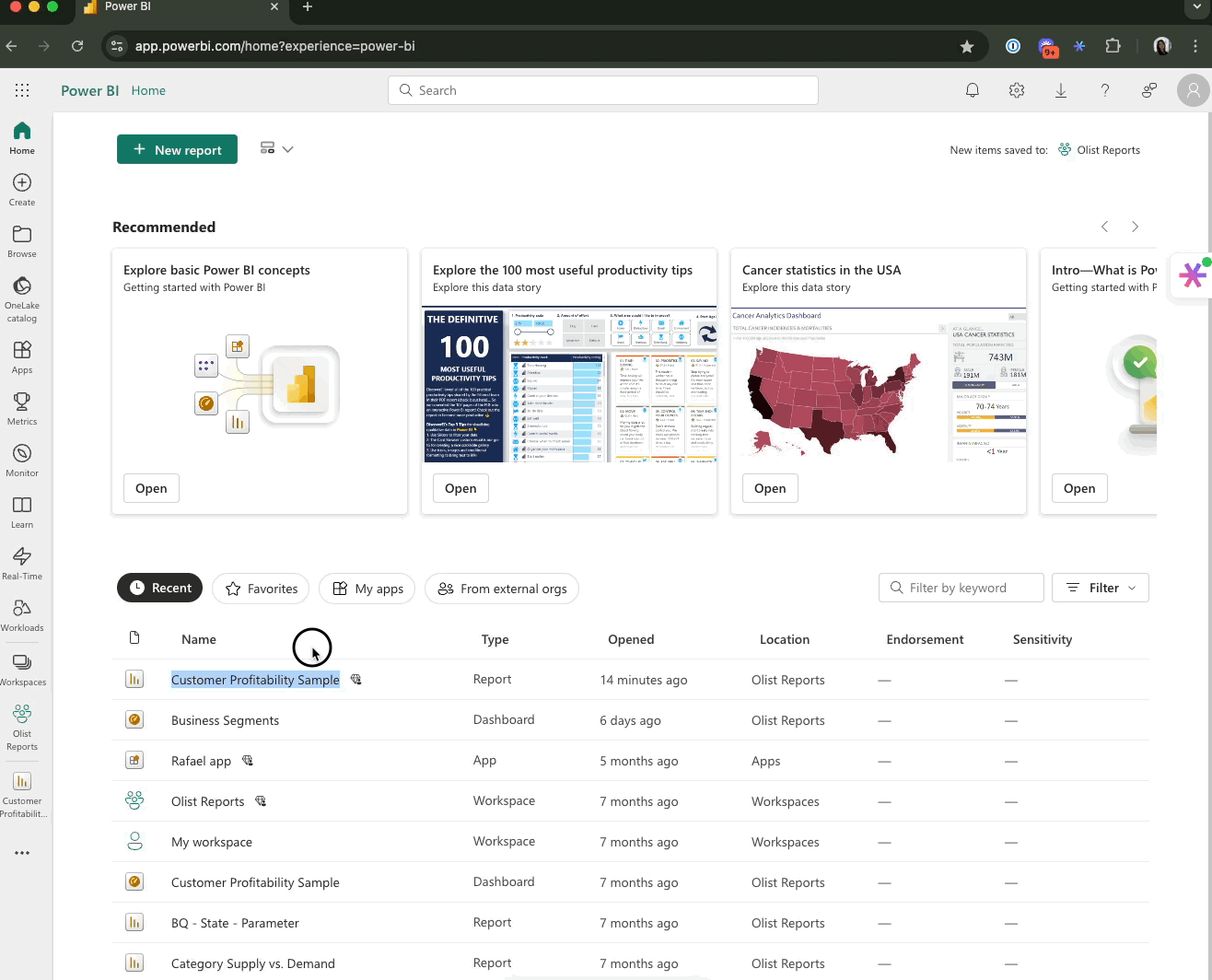The width and height of the screenshot is (1212, 980).
Task: Click the Filter by keyword field
Action: (961, 588)
